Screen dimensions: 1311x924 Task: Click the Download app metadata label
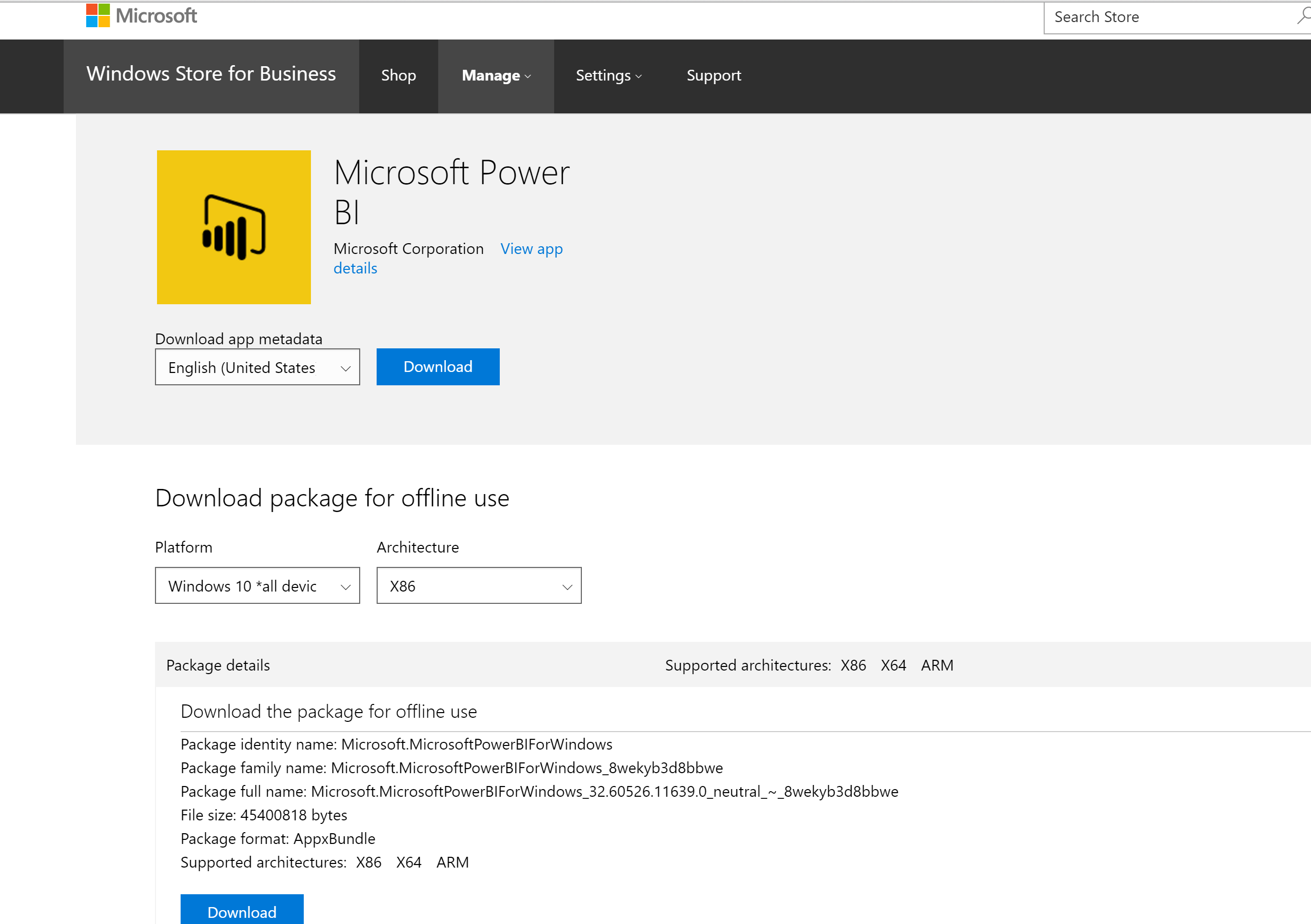(x=239, y=339)
